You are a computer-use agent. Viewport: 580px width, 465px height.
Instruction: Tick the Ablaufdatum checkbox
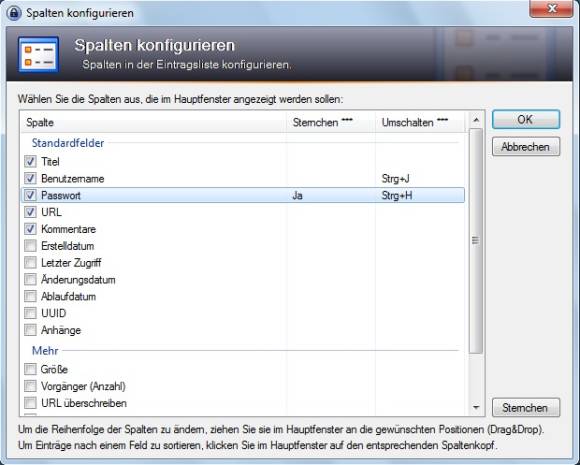[30, 296]
